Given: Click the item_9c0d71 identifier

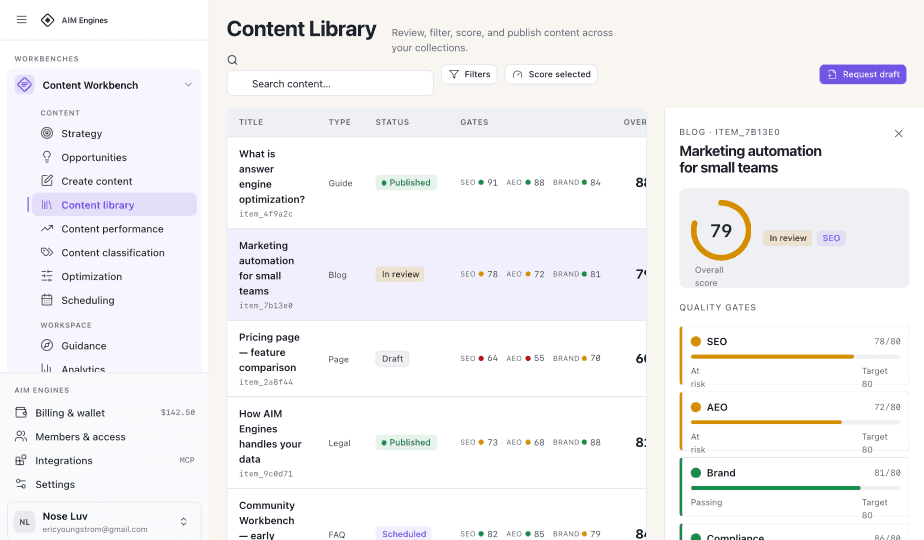Looking at the screenshot, I should click(x=266, y=474).
